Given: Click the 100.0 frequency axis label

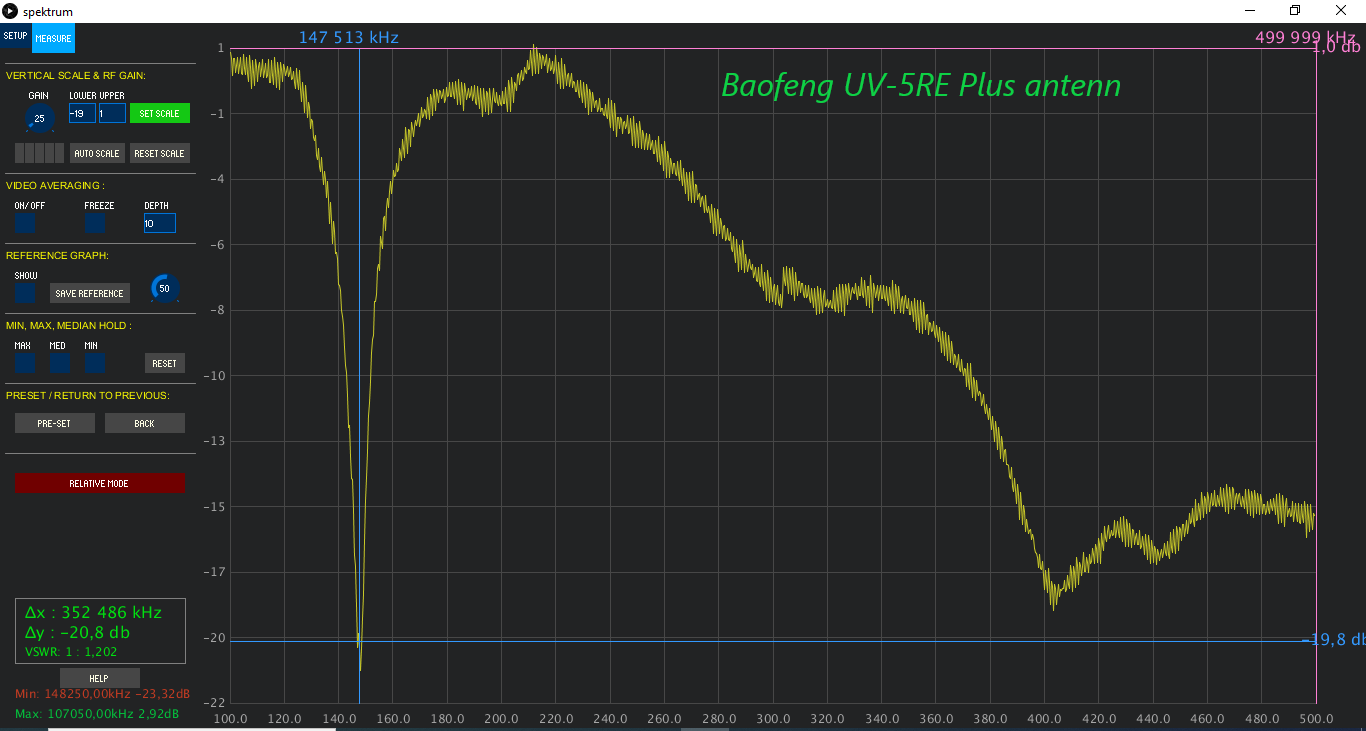Looking at the screenshot, I should point(231,719).
